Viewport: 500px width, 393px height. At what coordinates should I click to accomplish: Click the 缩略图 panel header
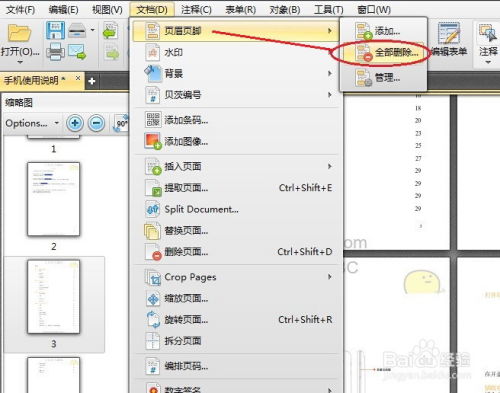coord(19,103)
